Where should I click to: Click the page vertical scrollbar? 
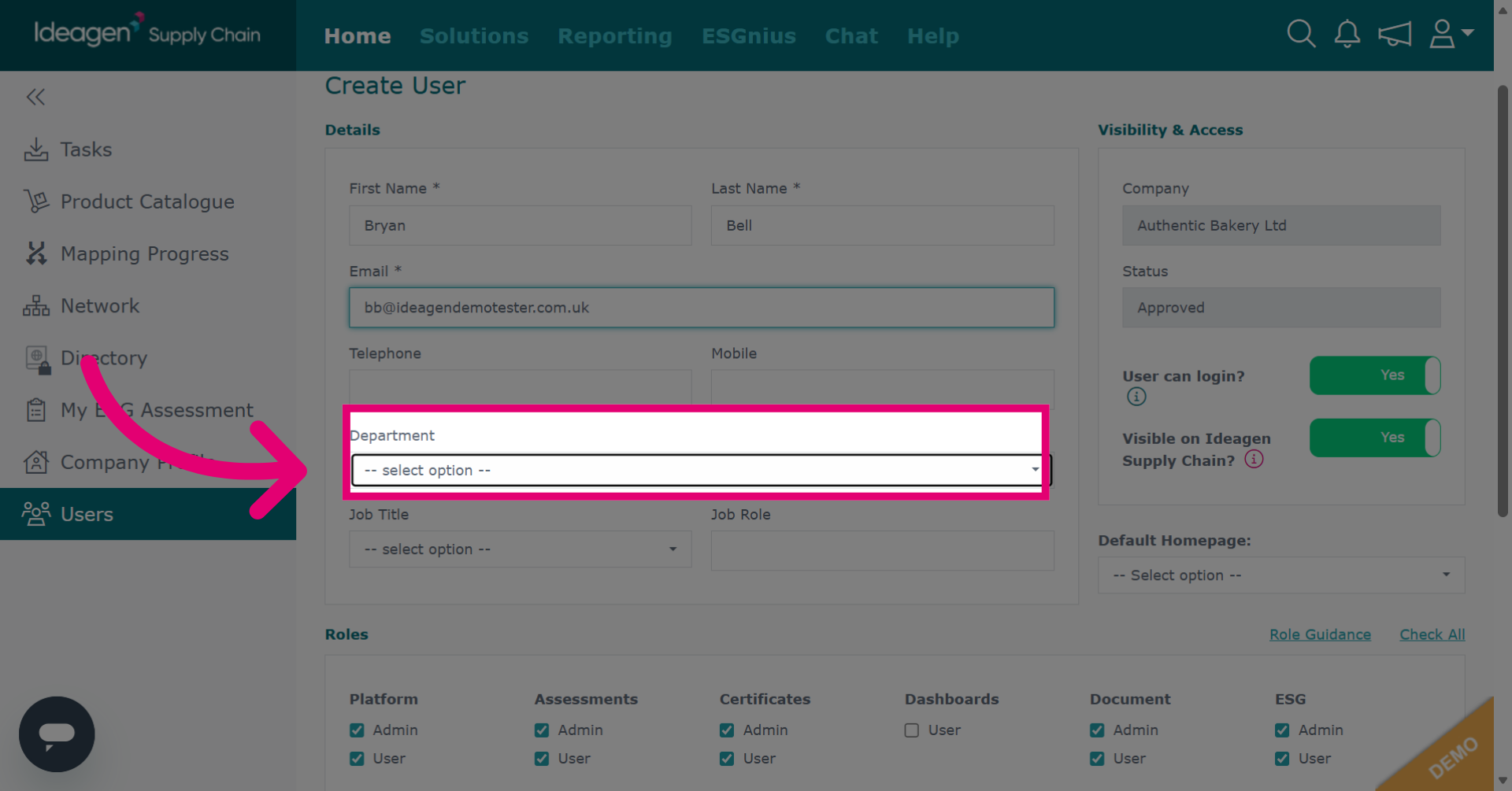[x=1503, y=299]
